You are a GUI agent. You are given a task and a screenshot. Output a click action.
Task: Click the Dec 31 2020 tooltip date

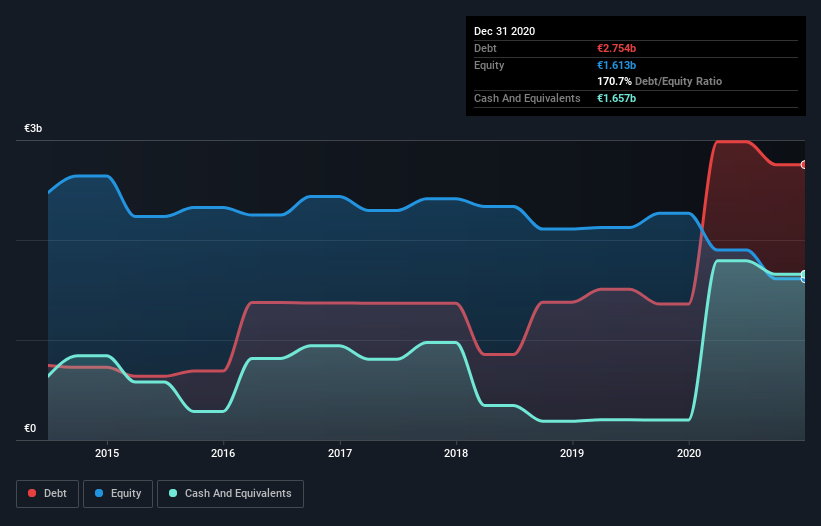click(x=505, y=31)
